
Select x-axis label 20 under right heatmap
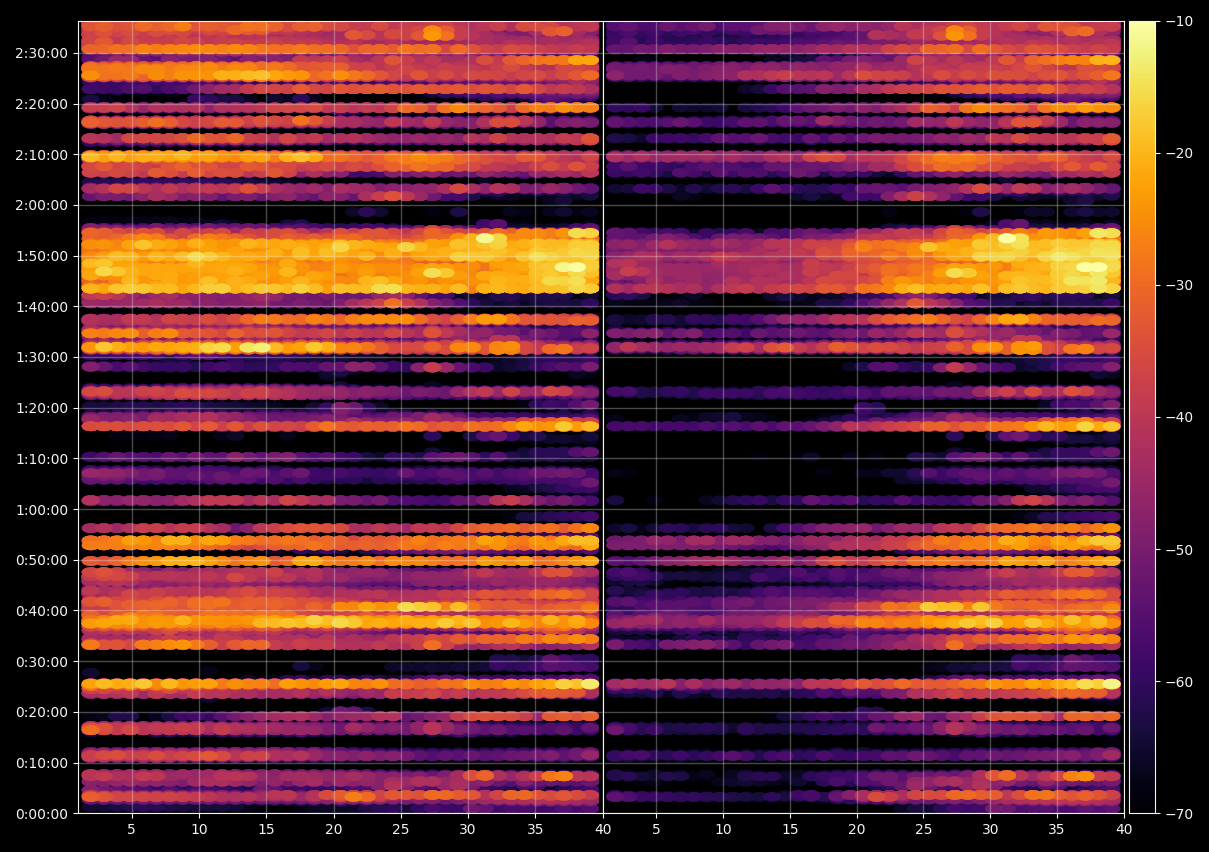(857, 830)
